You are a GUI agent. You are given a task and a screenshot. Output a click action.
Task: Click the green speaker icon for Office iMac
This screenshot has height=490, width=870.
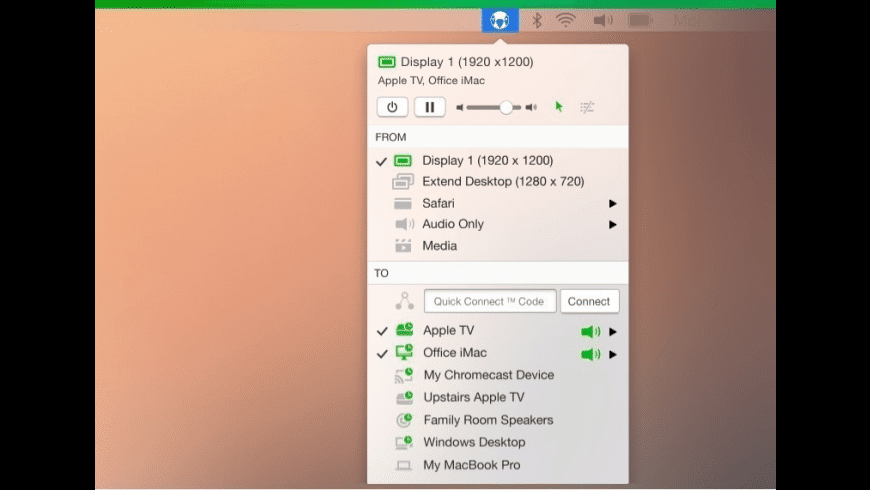click(591, 354)
